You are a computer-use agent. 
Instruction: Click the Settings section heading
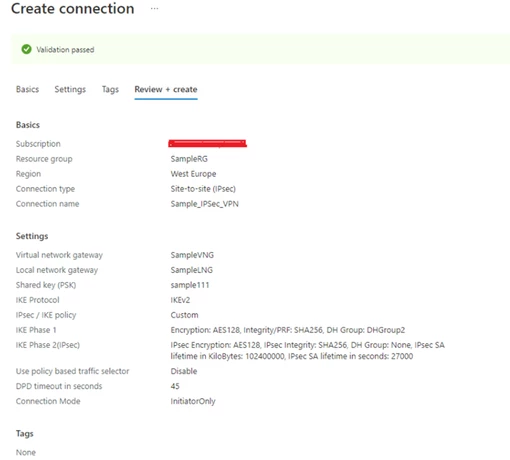[x=32, y=236]
